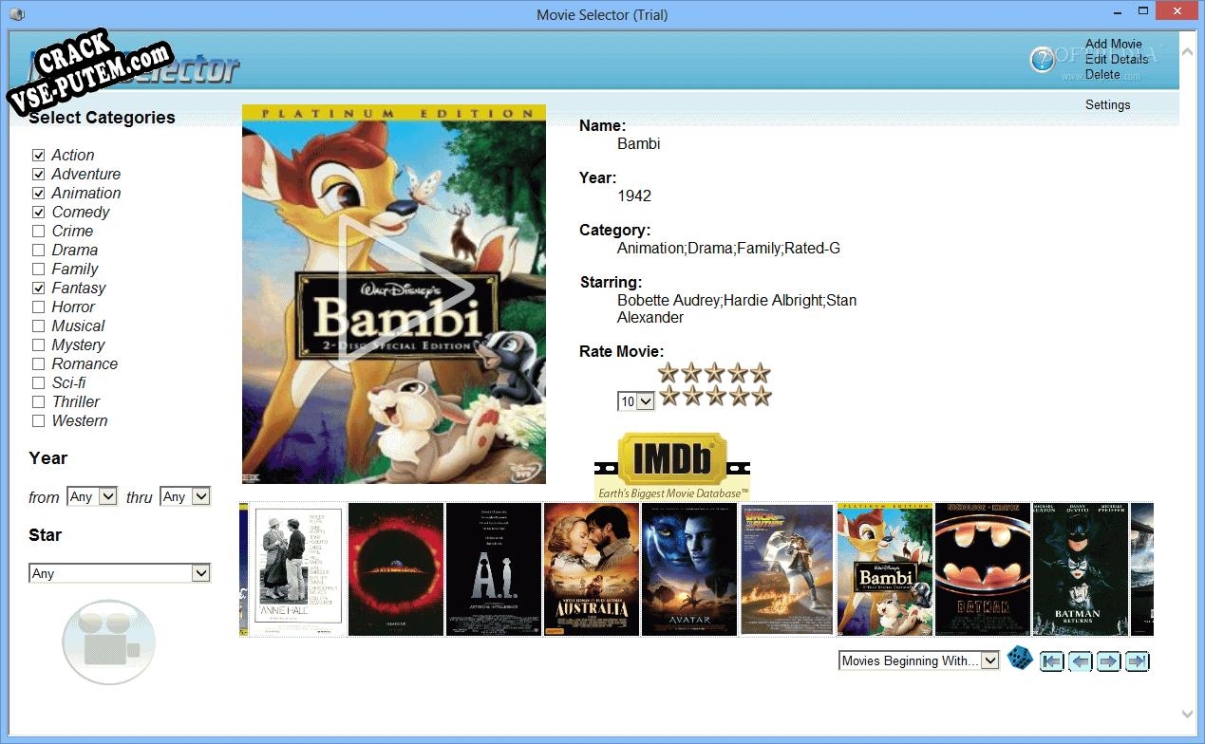
Task: Open the Year 'from' dropdown
Action: [x=92, y=496]
